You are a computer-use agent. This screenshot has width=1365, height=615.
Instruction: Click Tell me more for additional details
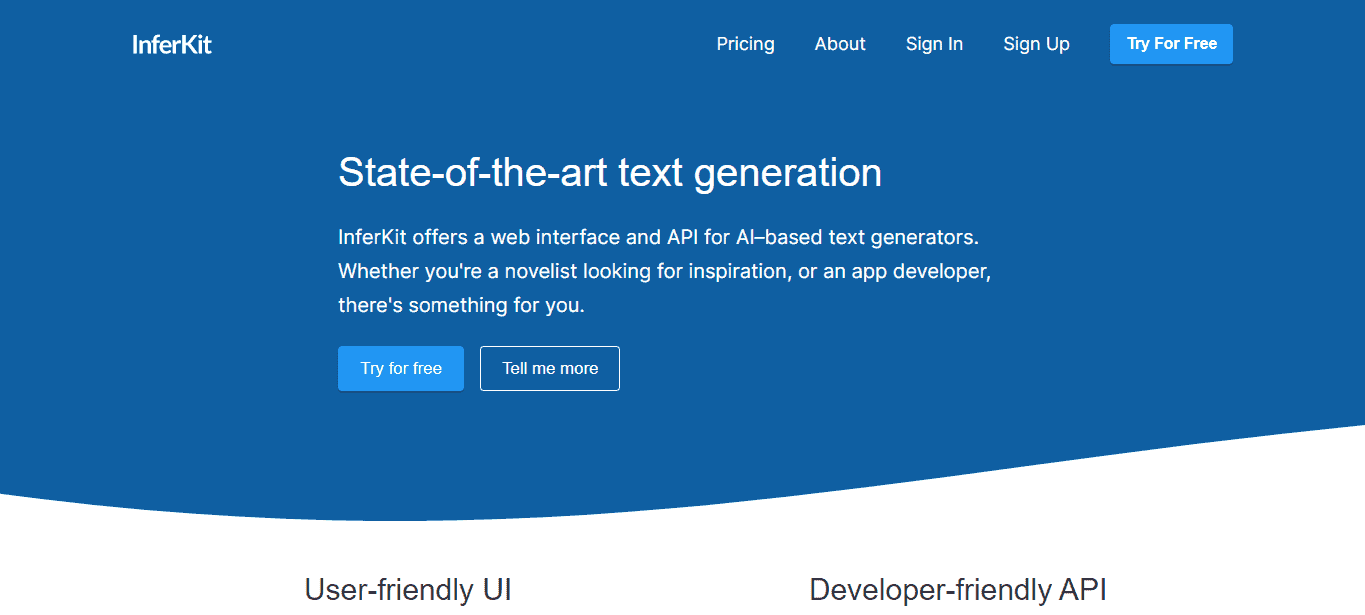click(x=549, y=368)
